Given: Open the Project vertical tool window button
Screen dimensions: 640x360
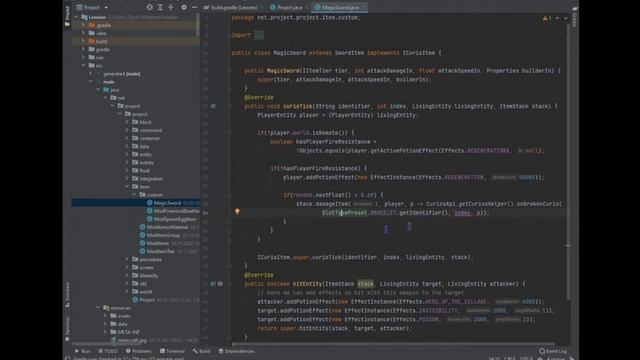Looking at the screenshot, I should [x=67, y=16].
